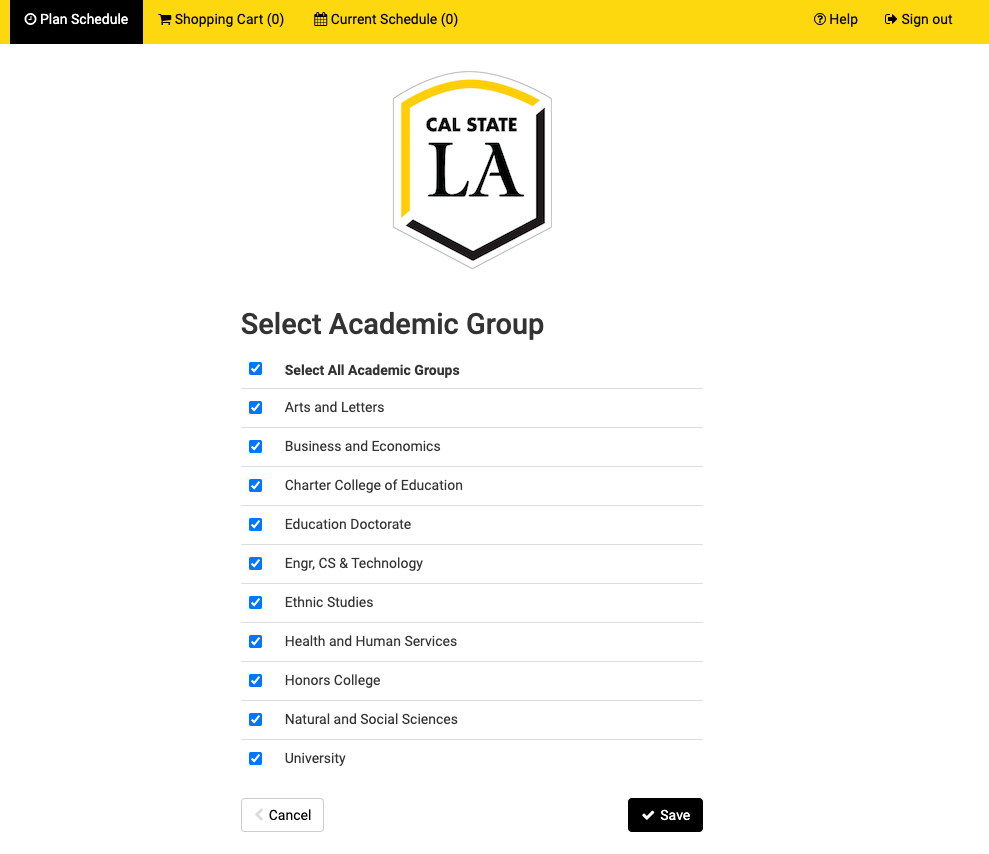Deselect the Engr, CS & Technology group
The height and width of the screenshot is (854, 989).
pyautogui.click(x=256, y=563)
